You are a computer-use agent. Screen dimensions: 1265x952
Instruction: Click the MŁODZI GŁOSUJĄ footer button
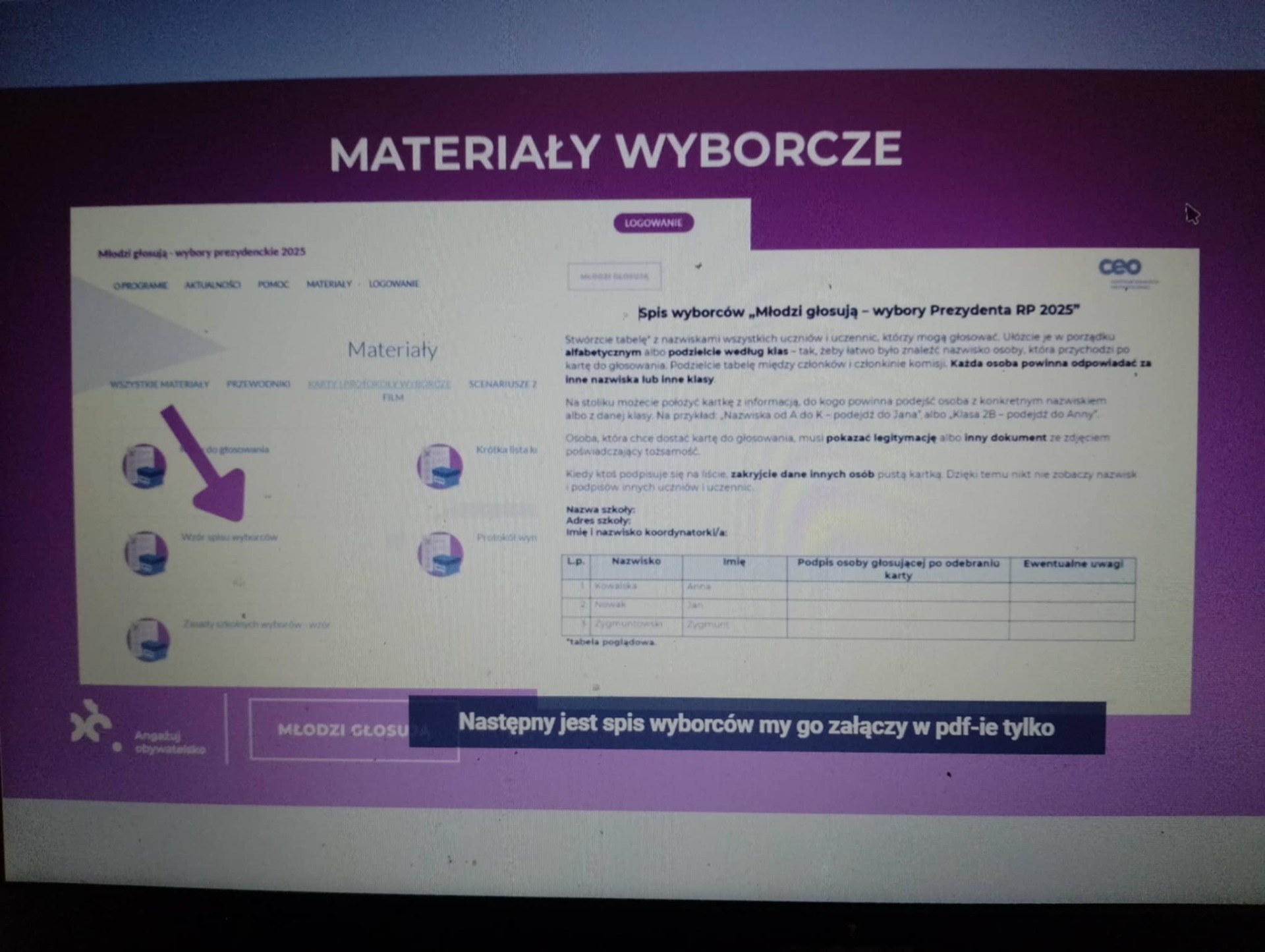(354, 730)
